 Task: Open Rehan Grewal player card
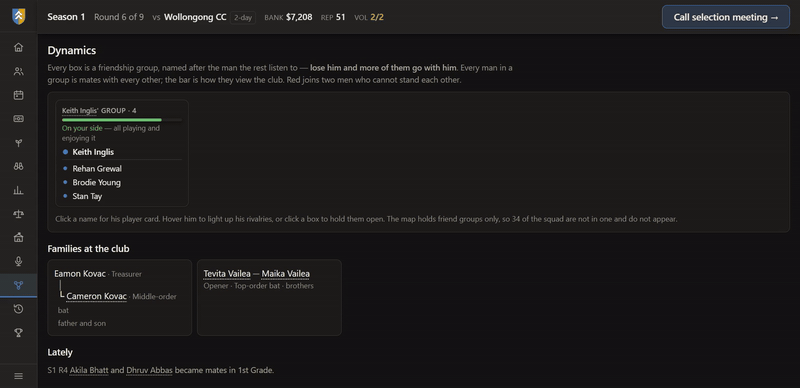click(x=97, y=168)
